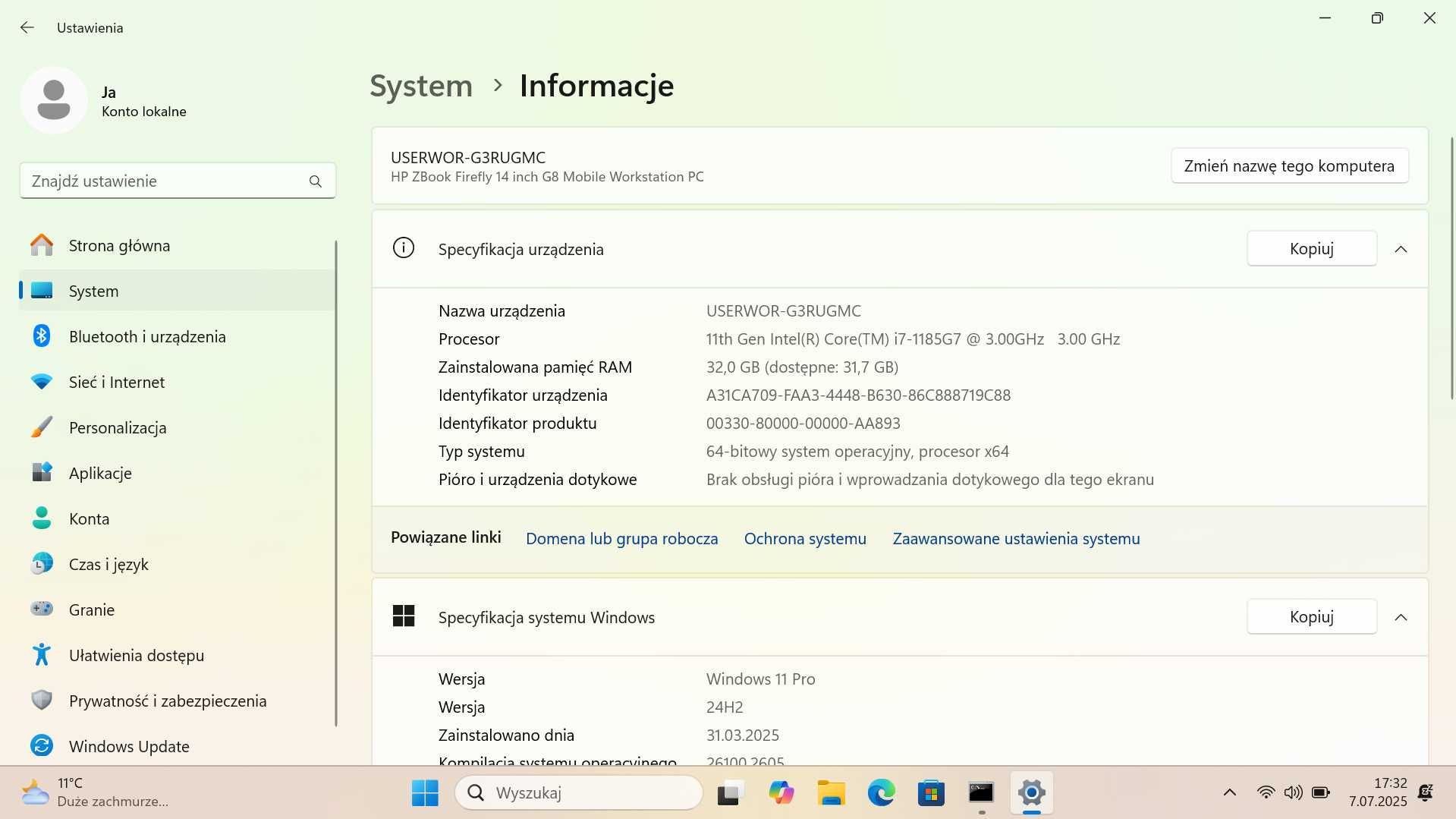Viewport: 1456px width, 819px height.
Task: Click the Prywatność i zabezpieczenia shield icon
Action: [x=42, y=700]
